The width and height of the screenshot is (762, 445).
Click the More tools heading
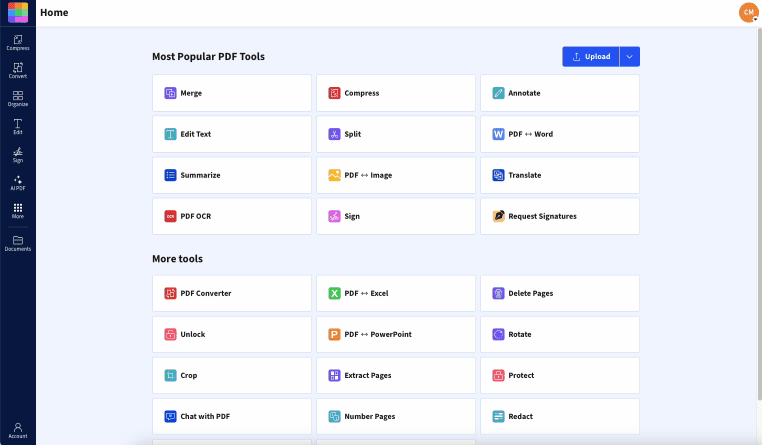coord(177,258)
